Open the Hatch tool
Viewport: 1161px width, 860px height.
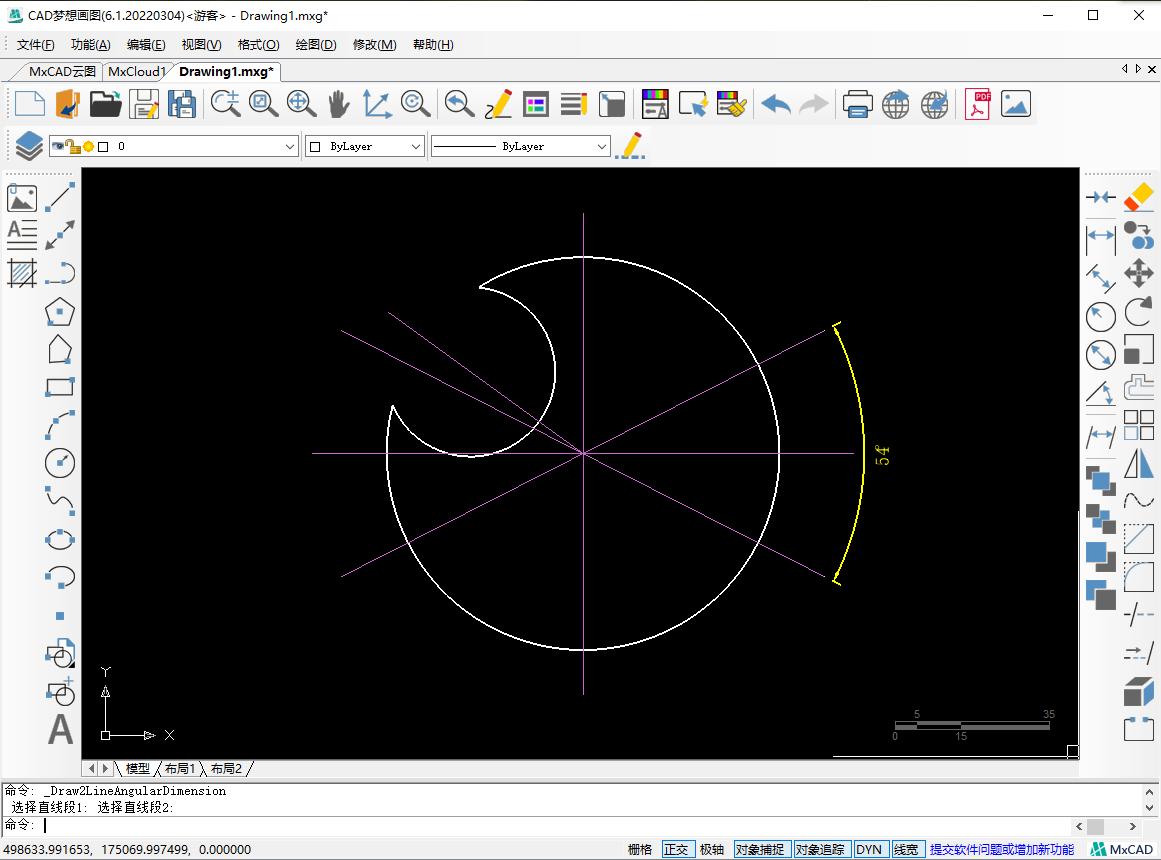22,272
